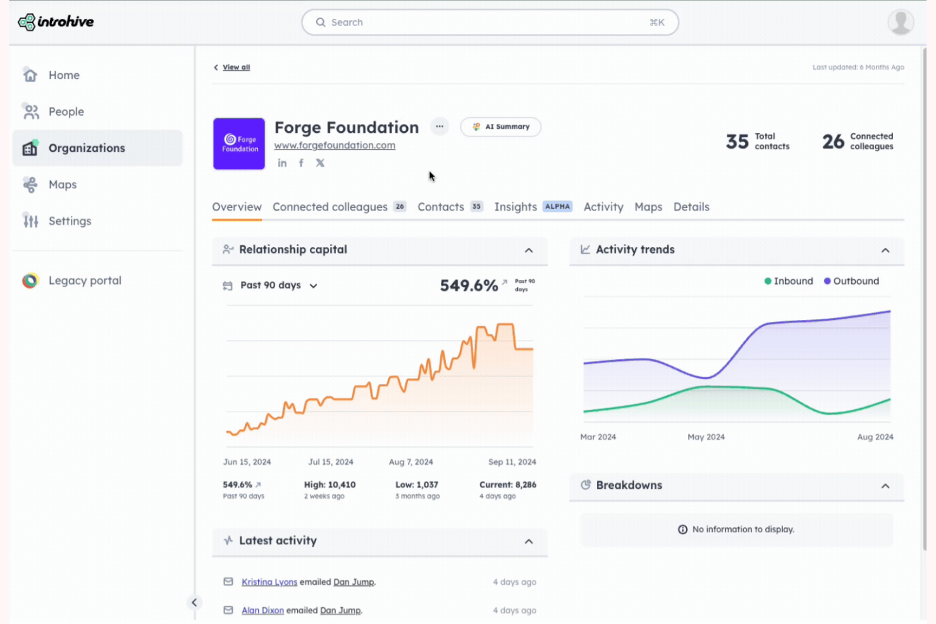Click the email icon in Kristina Lyons row
The width and height of the screenshot is (936, 624).
(228, 582)
